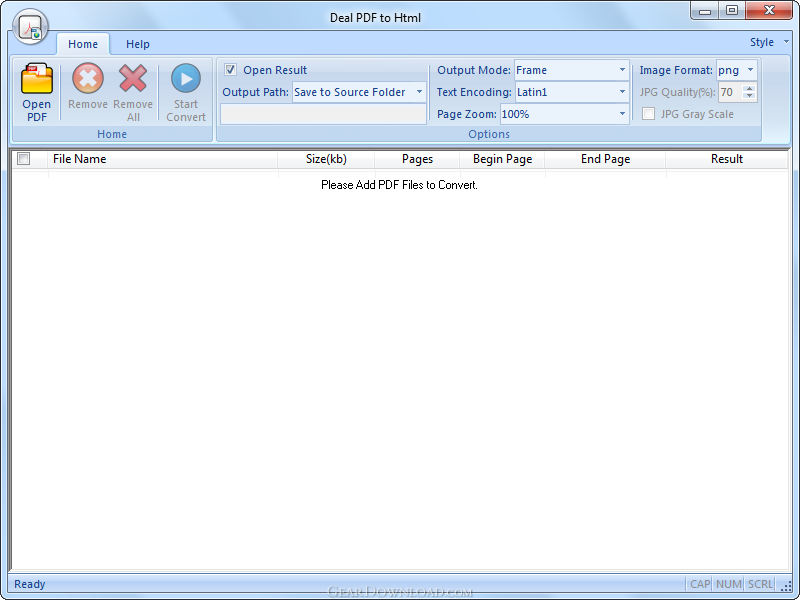Click the Open PDF icon
Screen dimensions: 800x600
(36, 80)
